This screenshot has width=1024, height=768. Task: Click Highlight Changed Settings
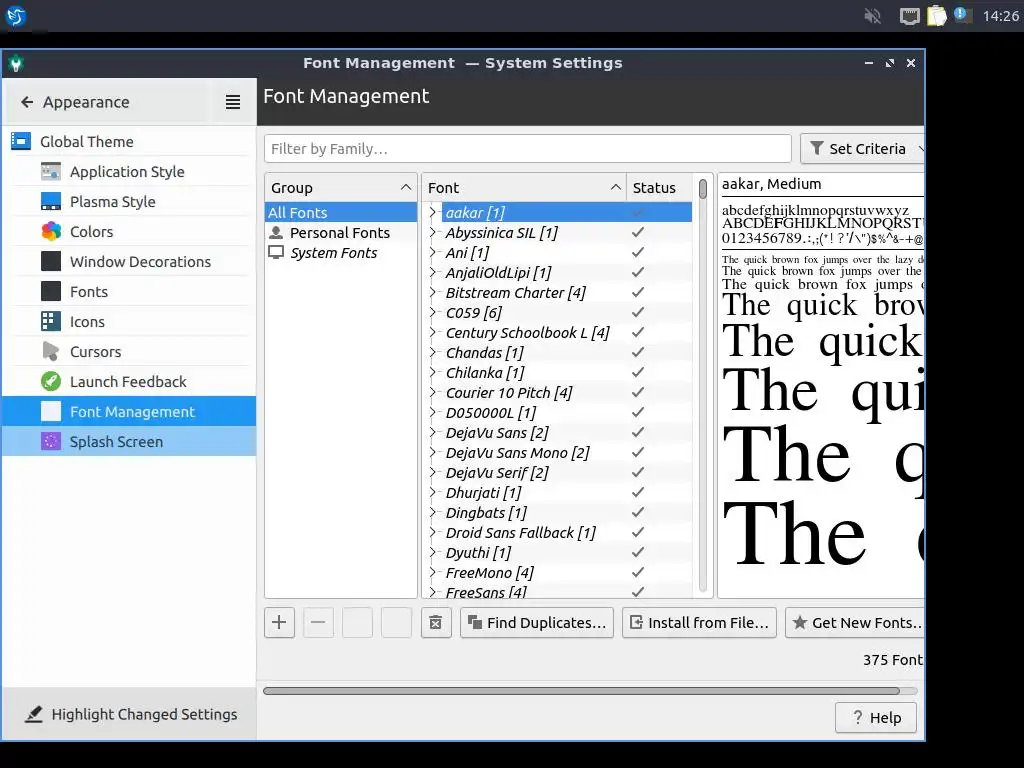[x=131, y=714]
